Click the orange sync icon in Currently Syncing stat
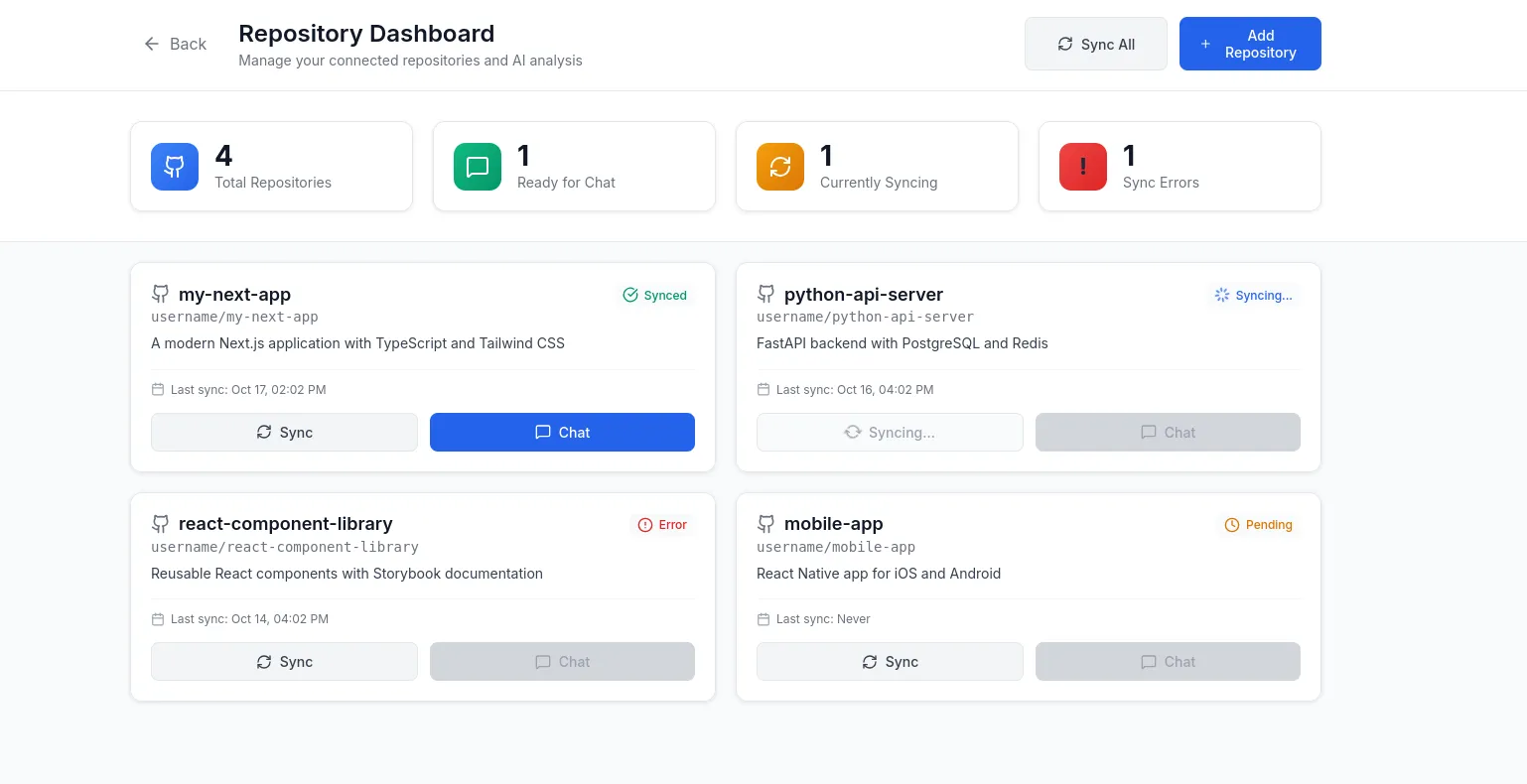 coord(780,166)
